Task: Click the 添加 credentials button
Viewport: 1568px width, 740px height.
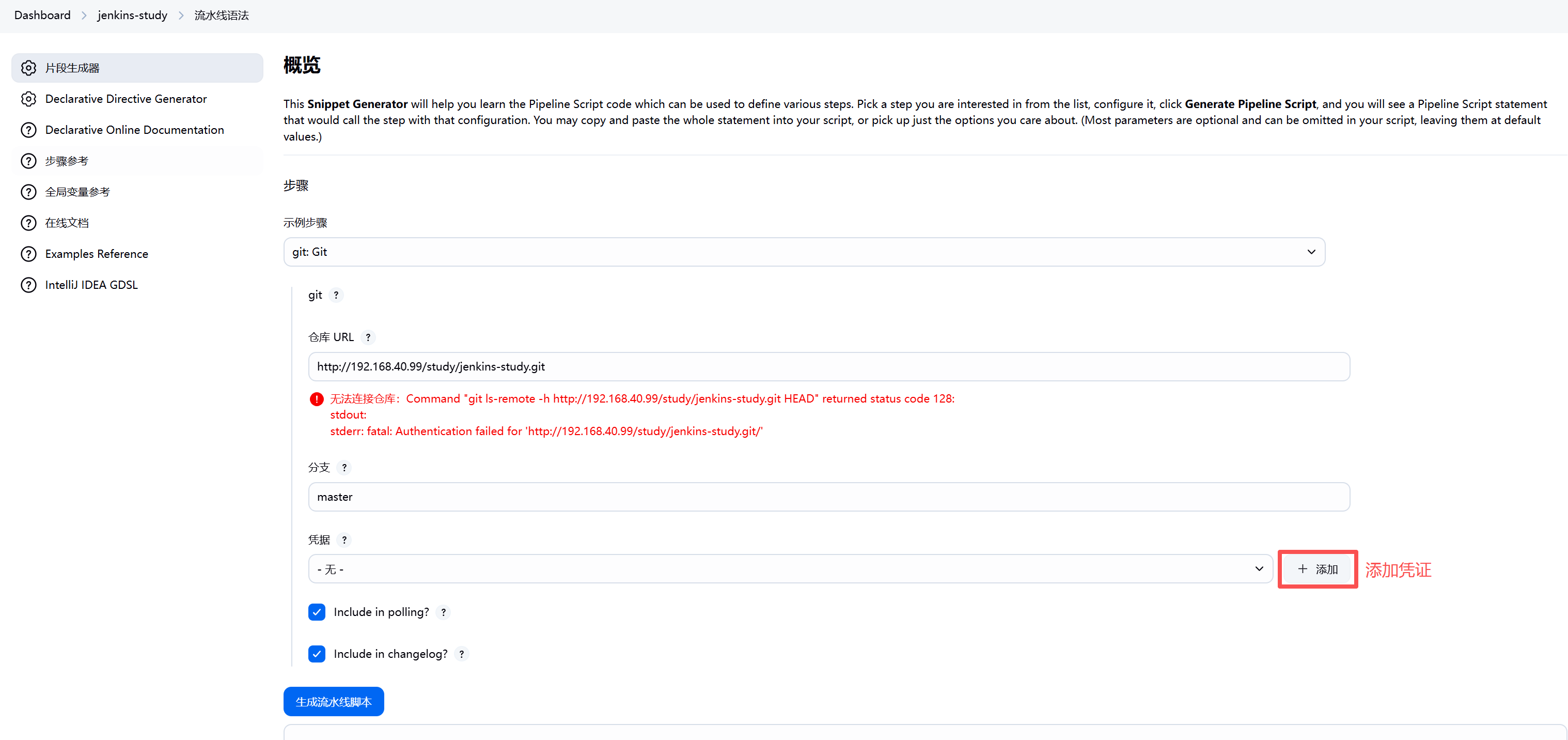Action: point(1317,569)
